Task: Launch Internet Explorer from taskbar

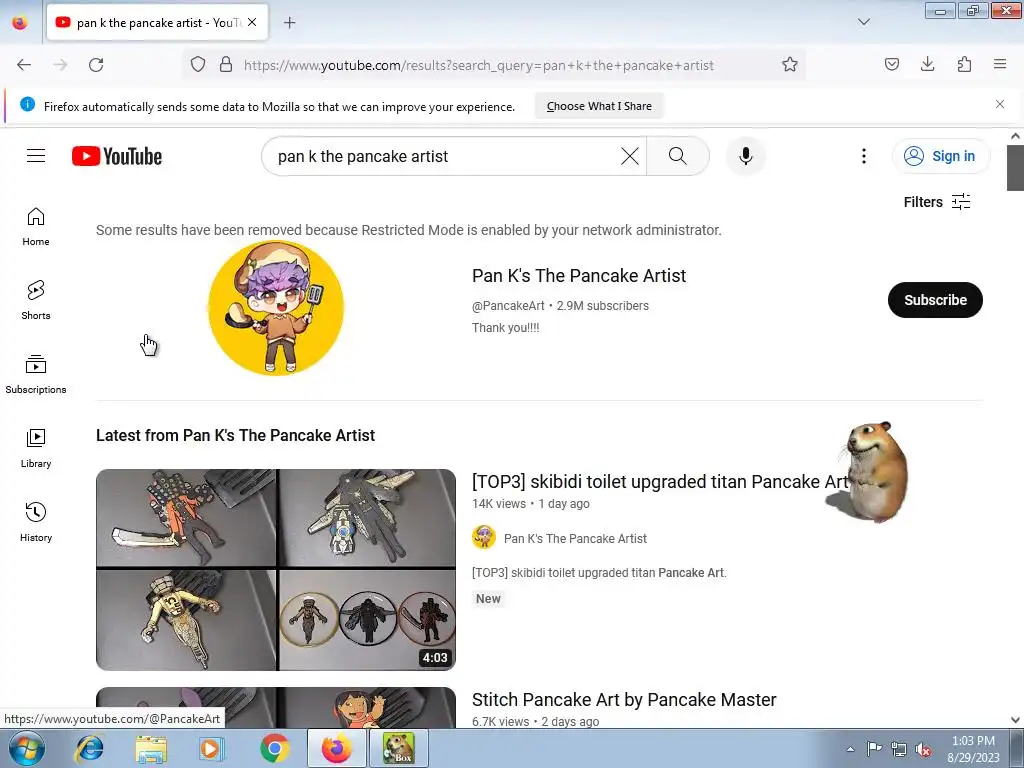Action: tap(89, 748)
